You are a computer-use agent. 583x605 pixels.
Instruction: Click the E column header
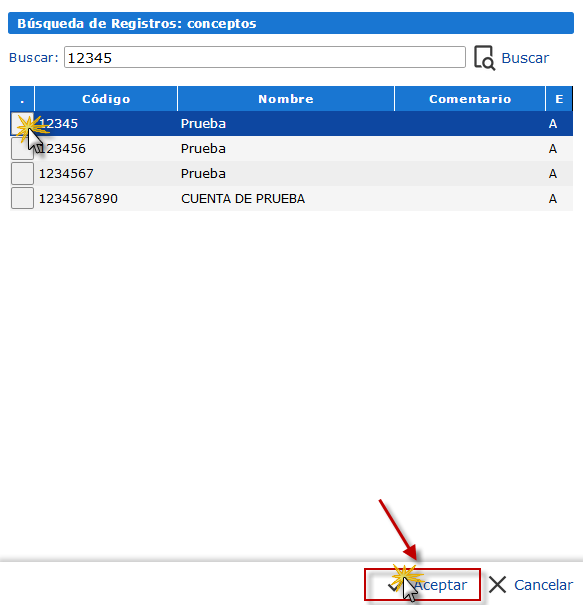click(x=559, y=99)
